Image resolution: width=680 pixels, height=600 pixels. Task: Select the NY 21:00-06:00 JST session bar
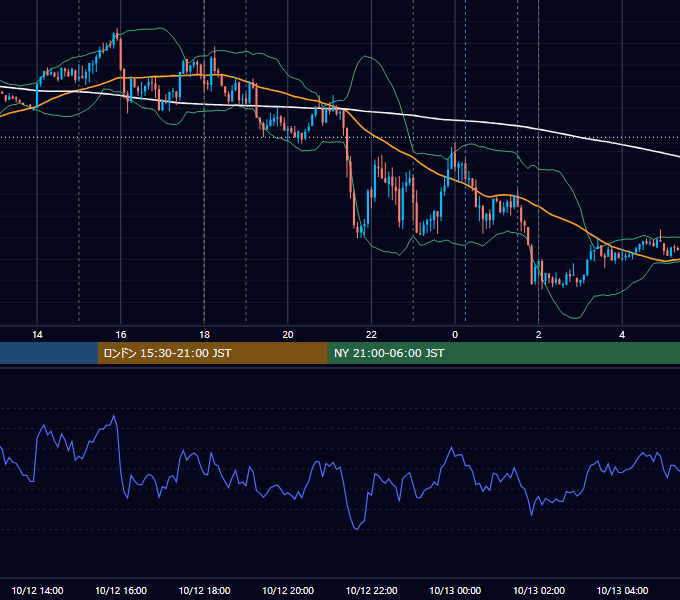pos(503,353)
